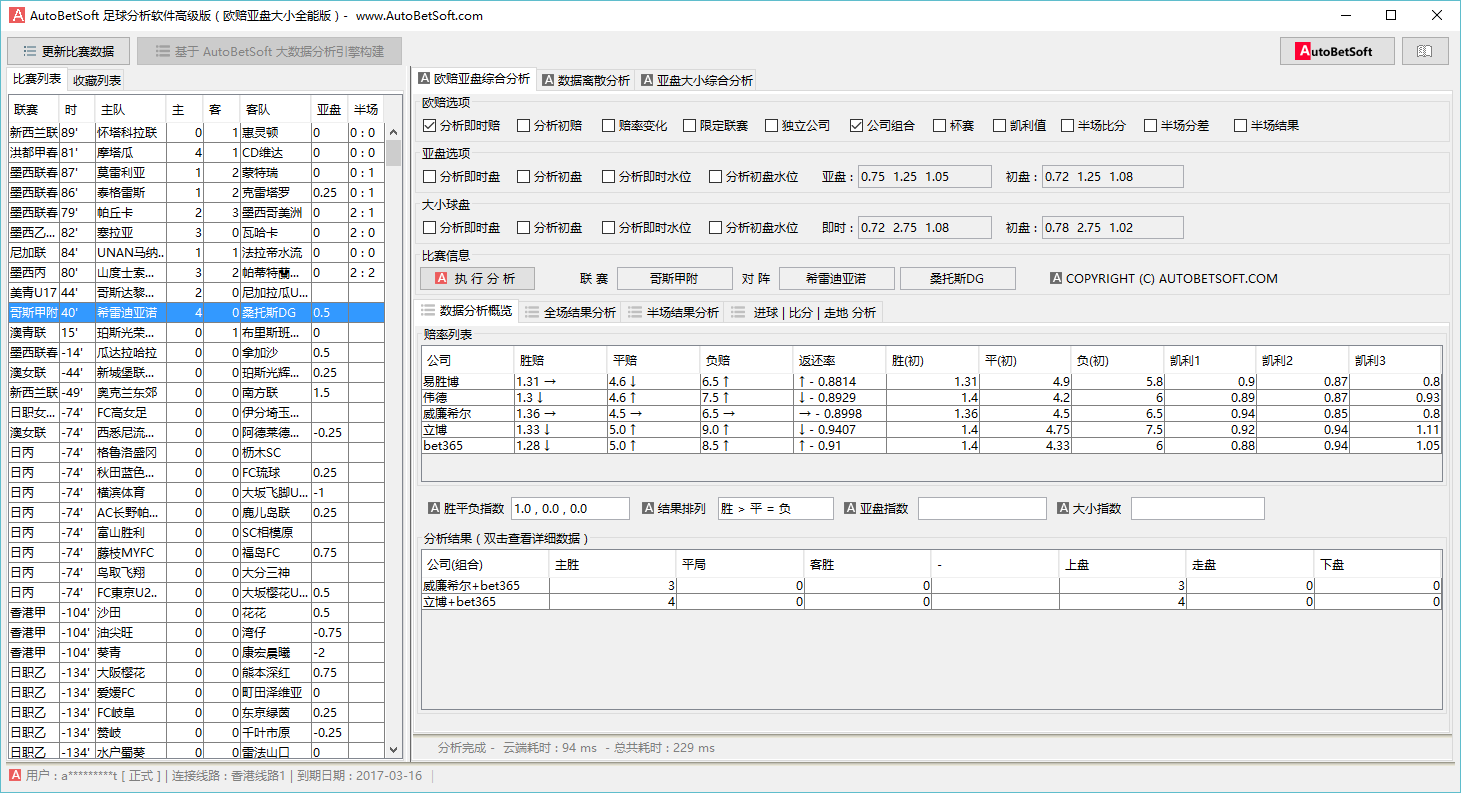Click the match list scroll down arrow
This screenshot has height=793, width=1461.
(x=393, y=749)
